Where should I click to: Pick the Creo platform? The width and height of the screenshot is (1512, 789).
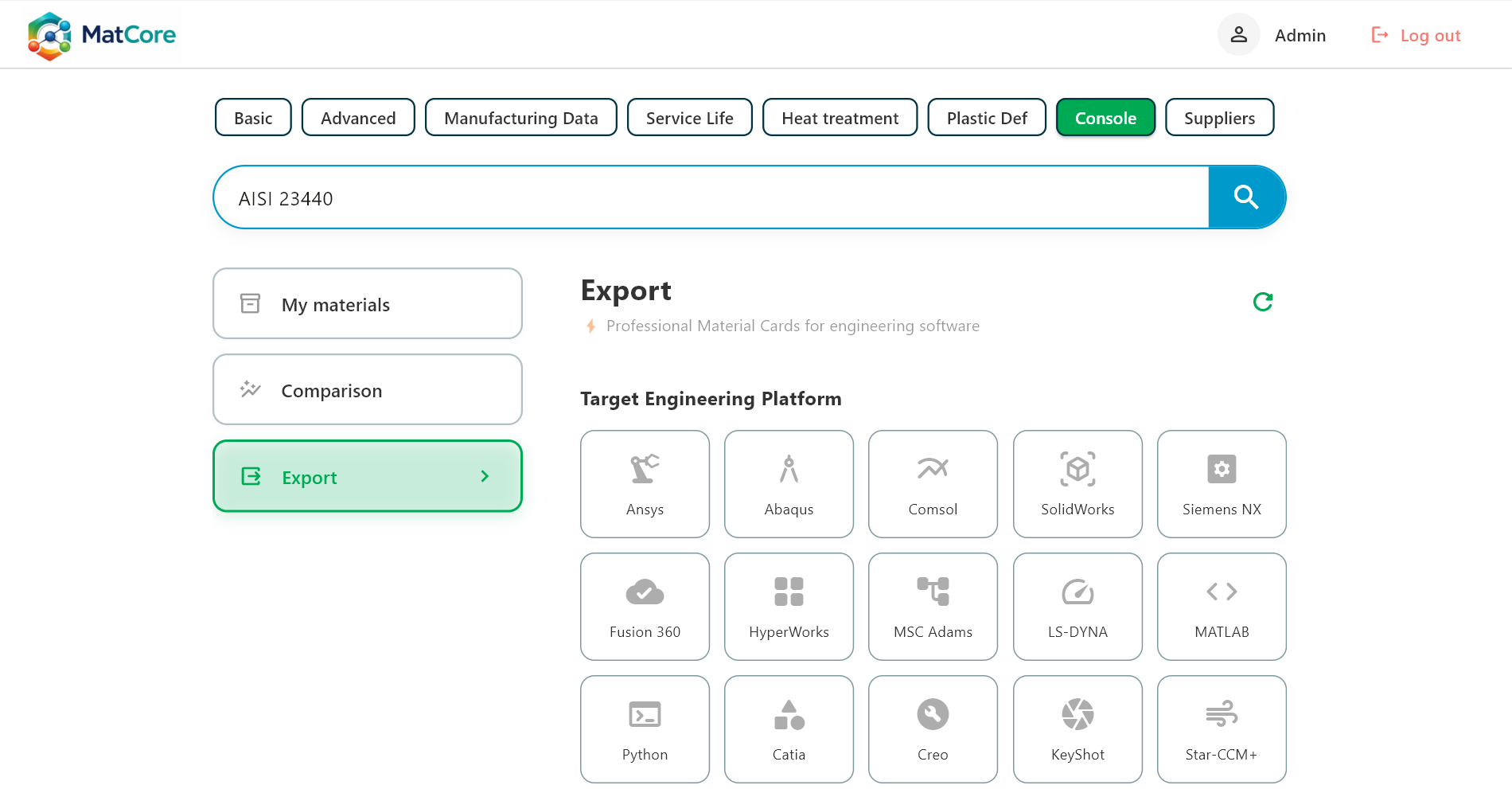tap(933, 729)
